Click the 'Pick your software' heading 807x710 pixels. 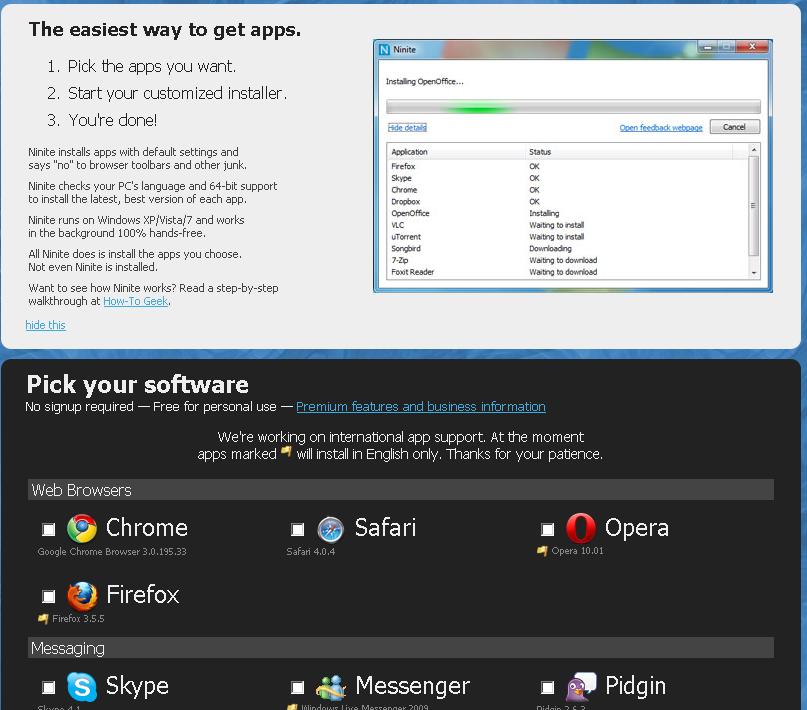[x=137, y=384]
